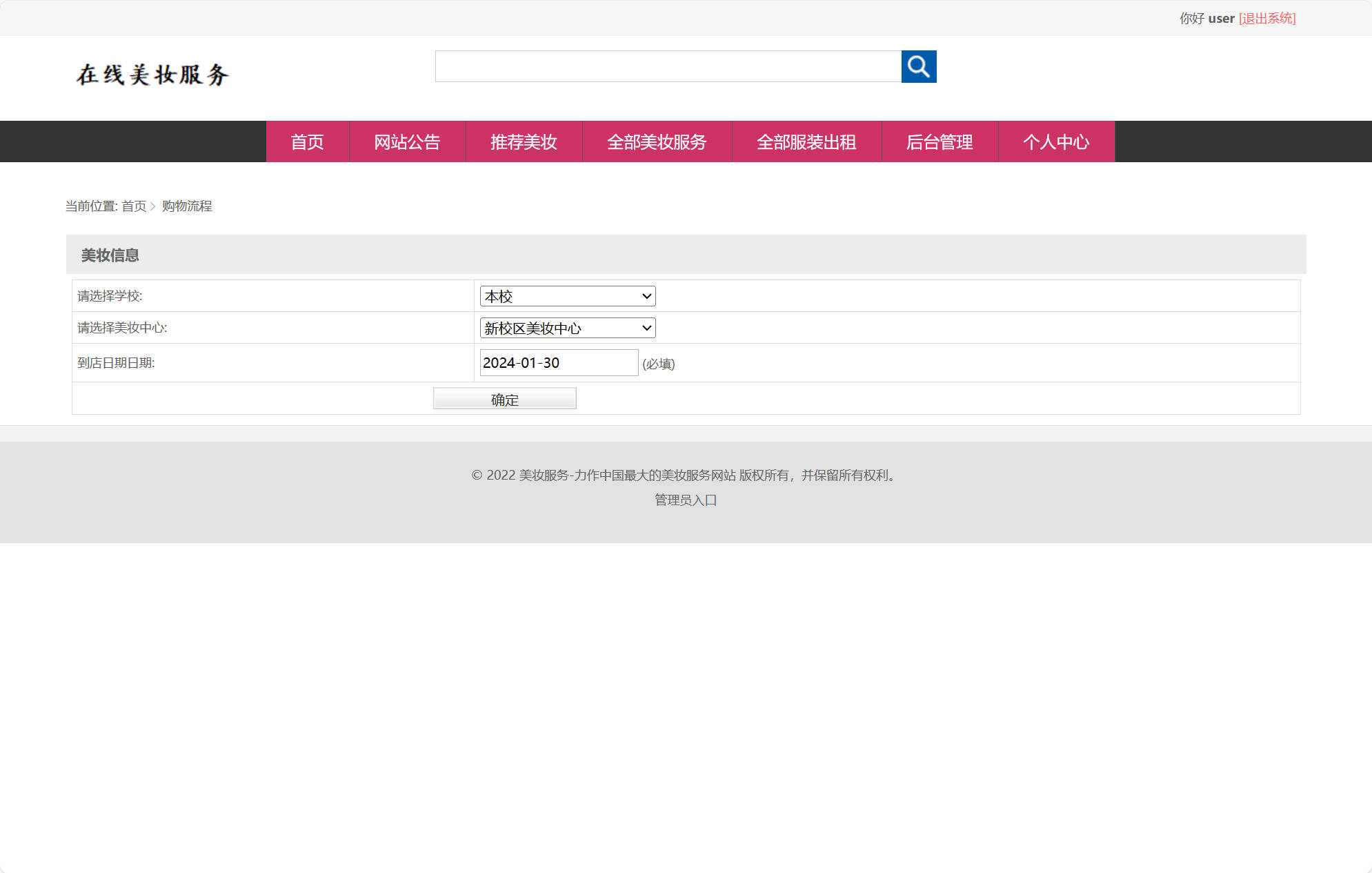The height and width of the screenshot is (873, 1372).
Task: Open the school selection dropdown showing 本校
Action: pyautogui.click(x=567, y=295)
